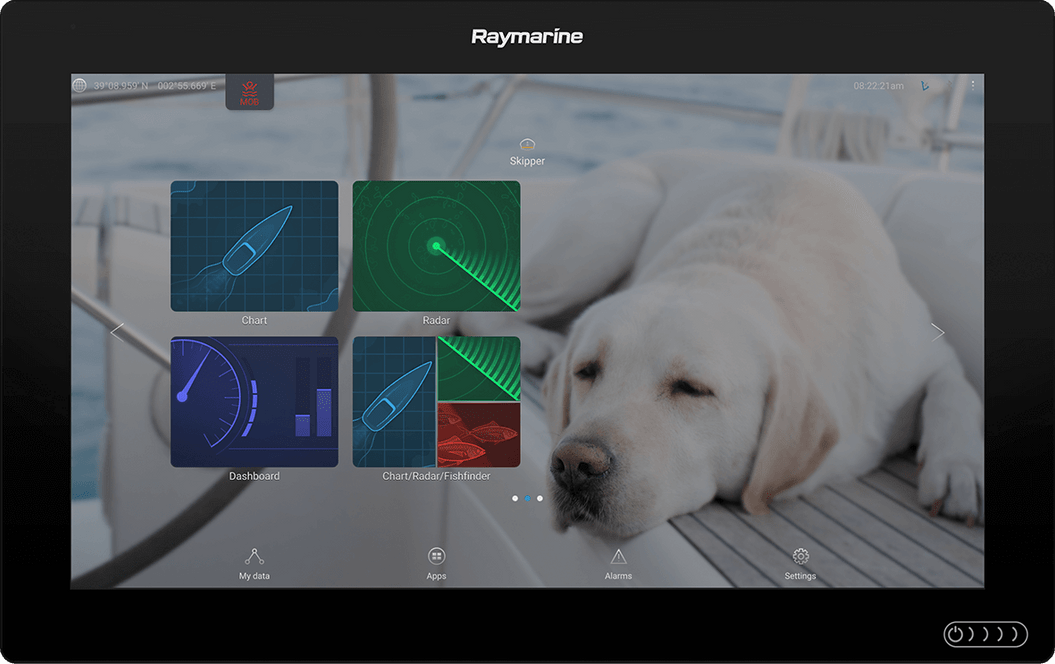
Task: Open the Settings gear at the bottom
Action: point(800,561)
